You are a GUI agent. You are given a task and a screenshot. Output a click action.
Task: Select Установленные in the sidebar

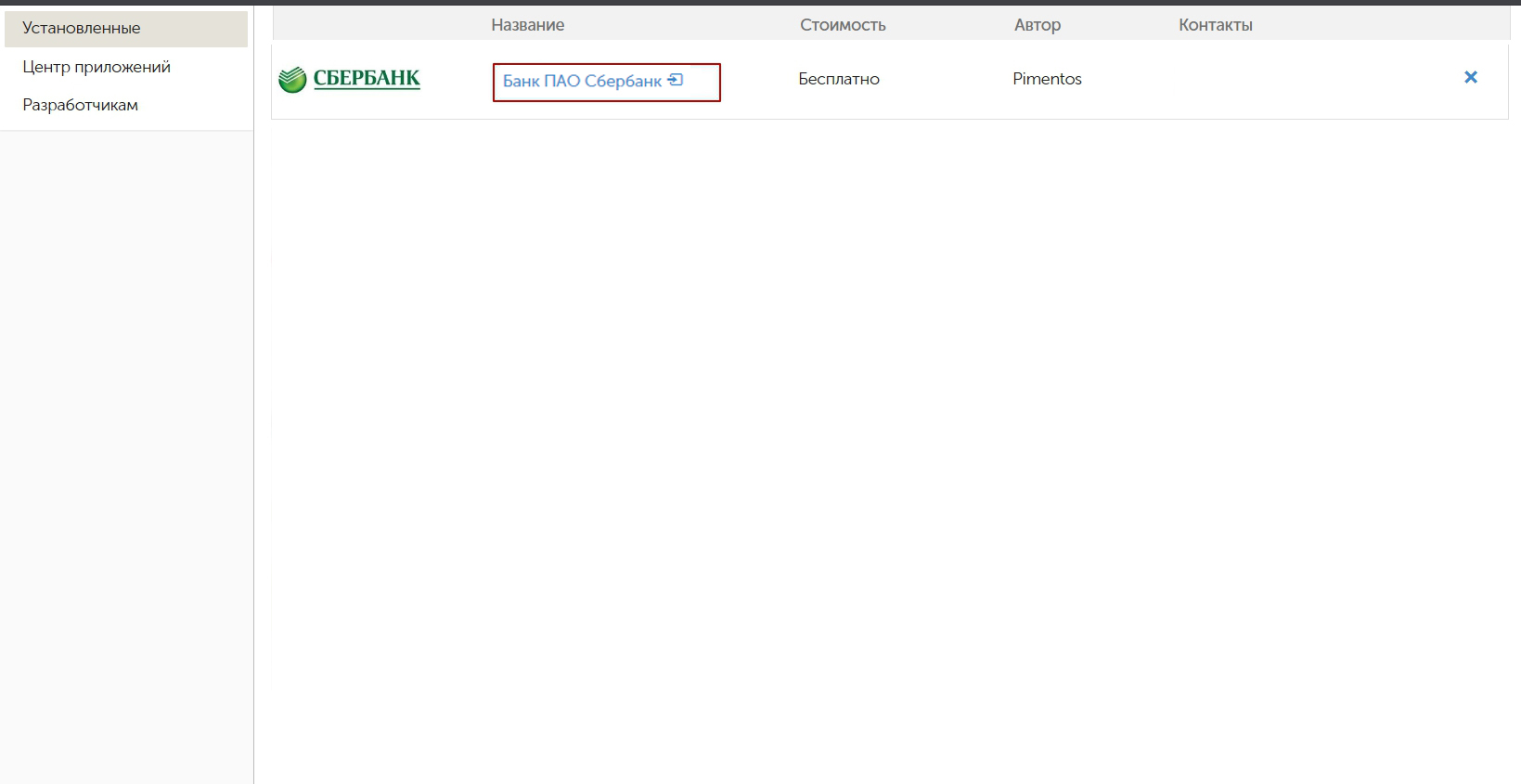coord(82,29)
